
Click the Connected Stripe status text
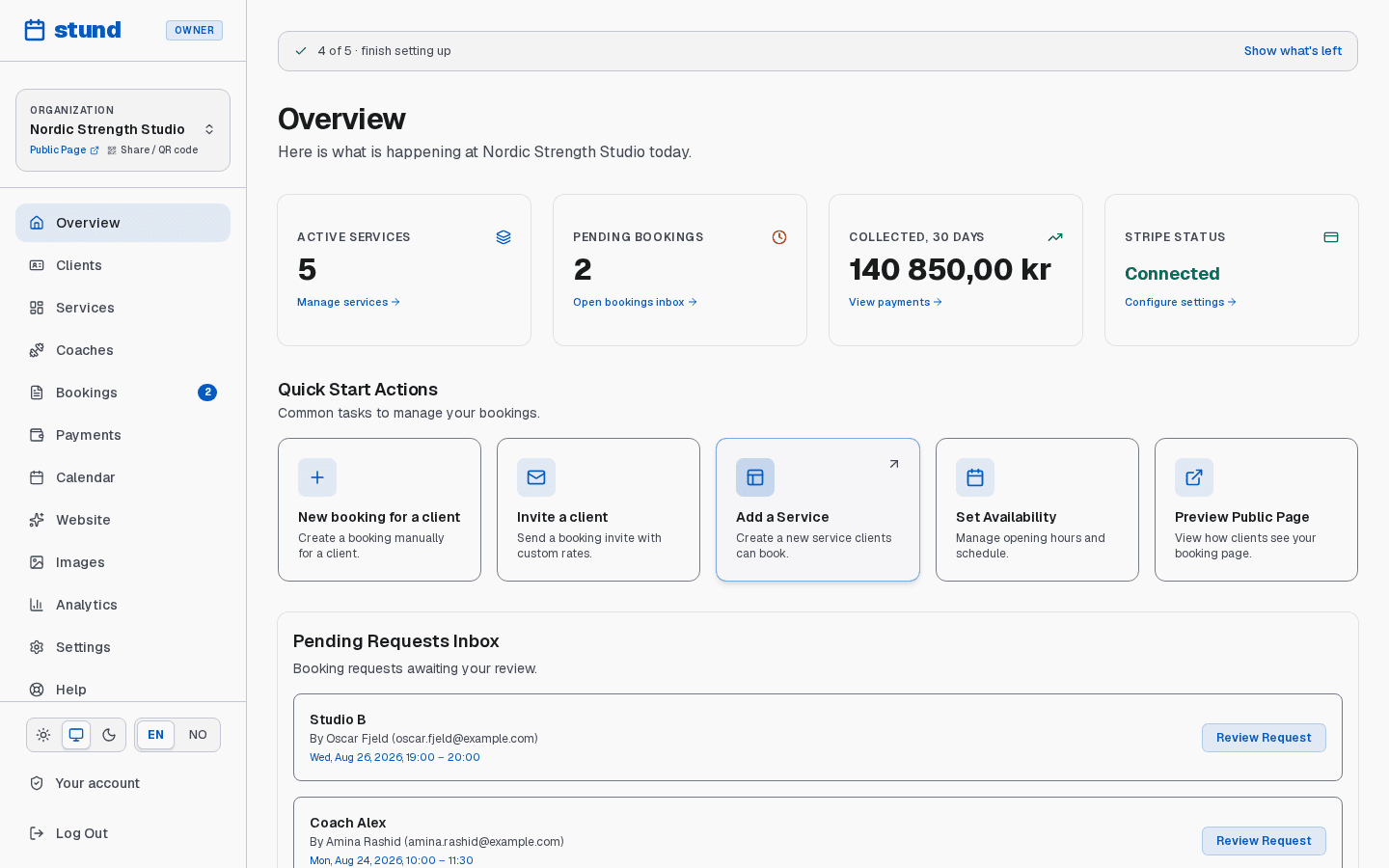[1172, 274]
